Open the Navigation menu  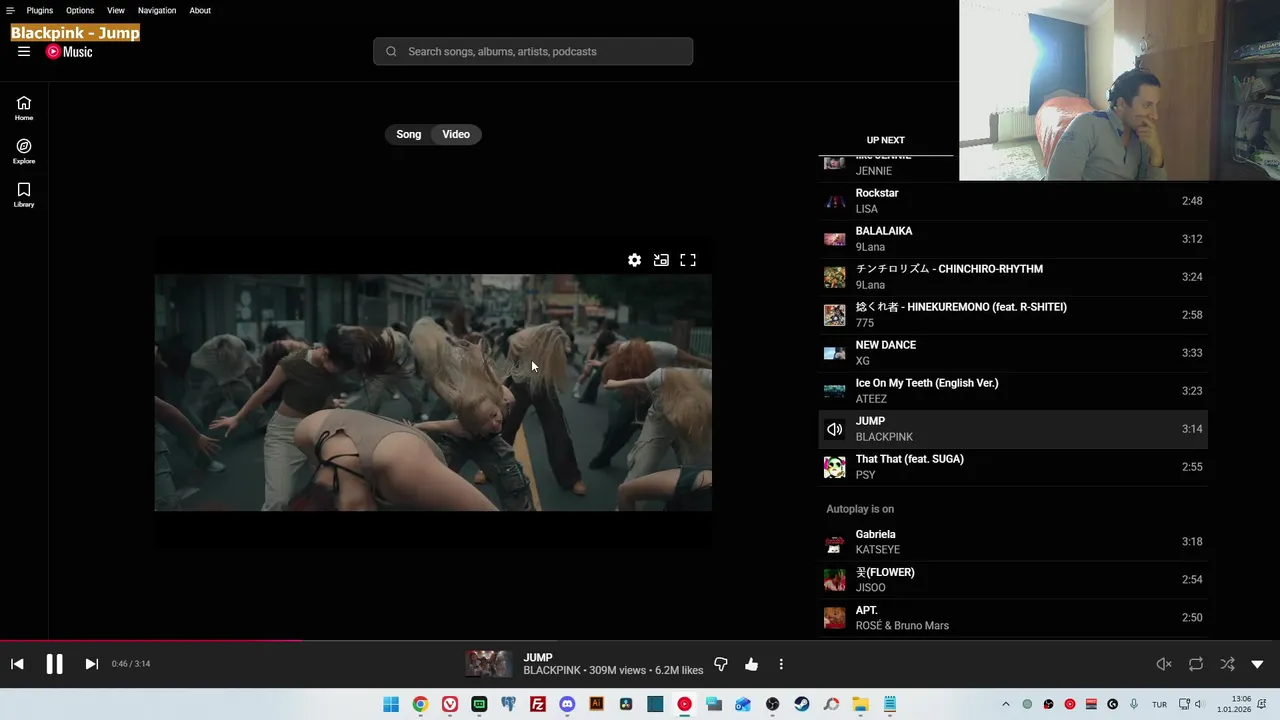pos(157,10)
